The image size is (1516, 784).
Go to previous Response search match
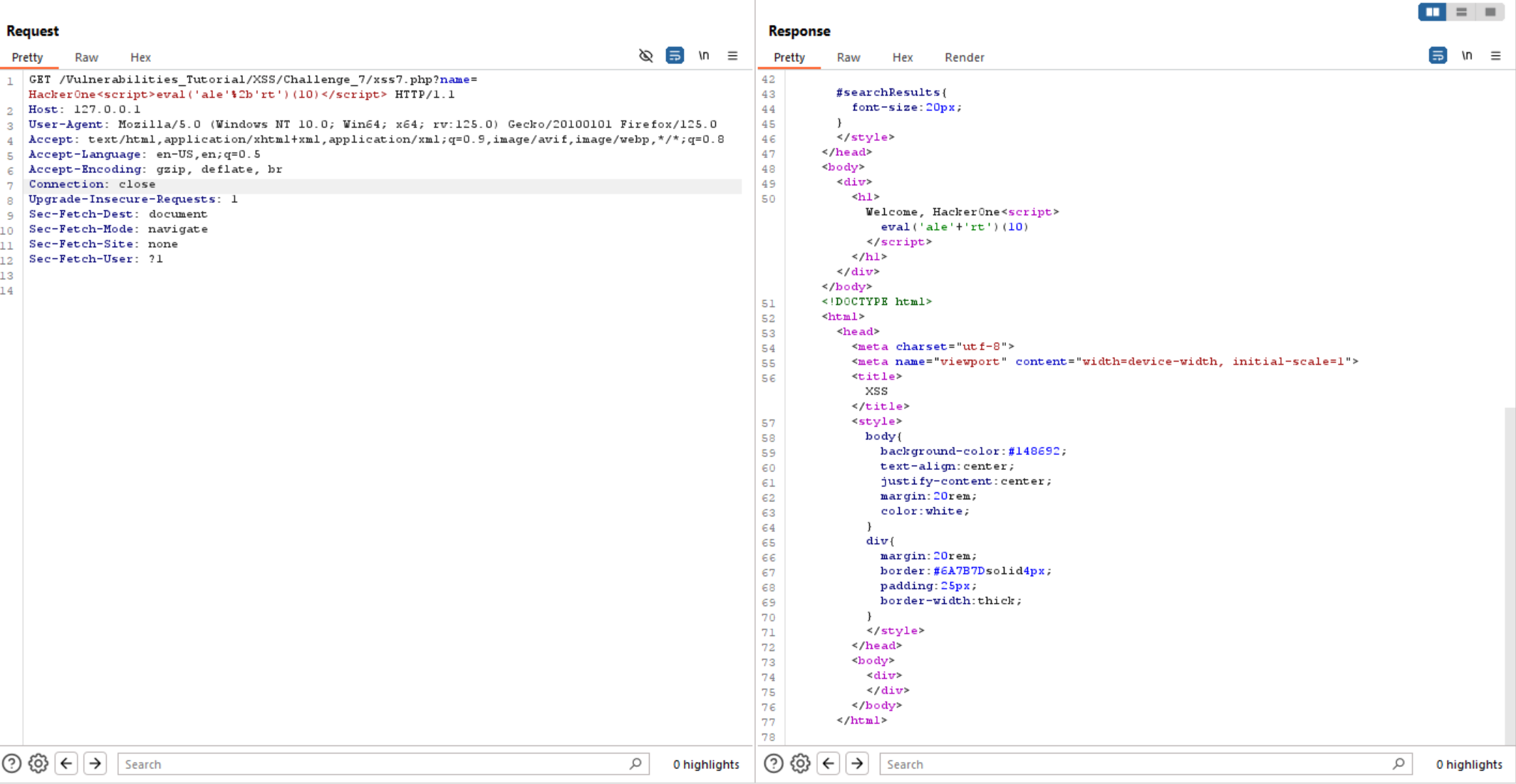pos(829,763)
